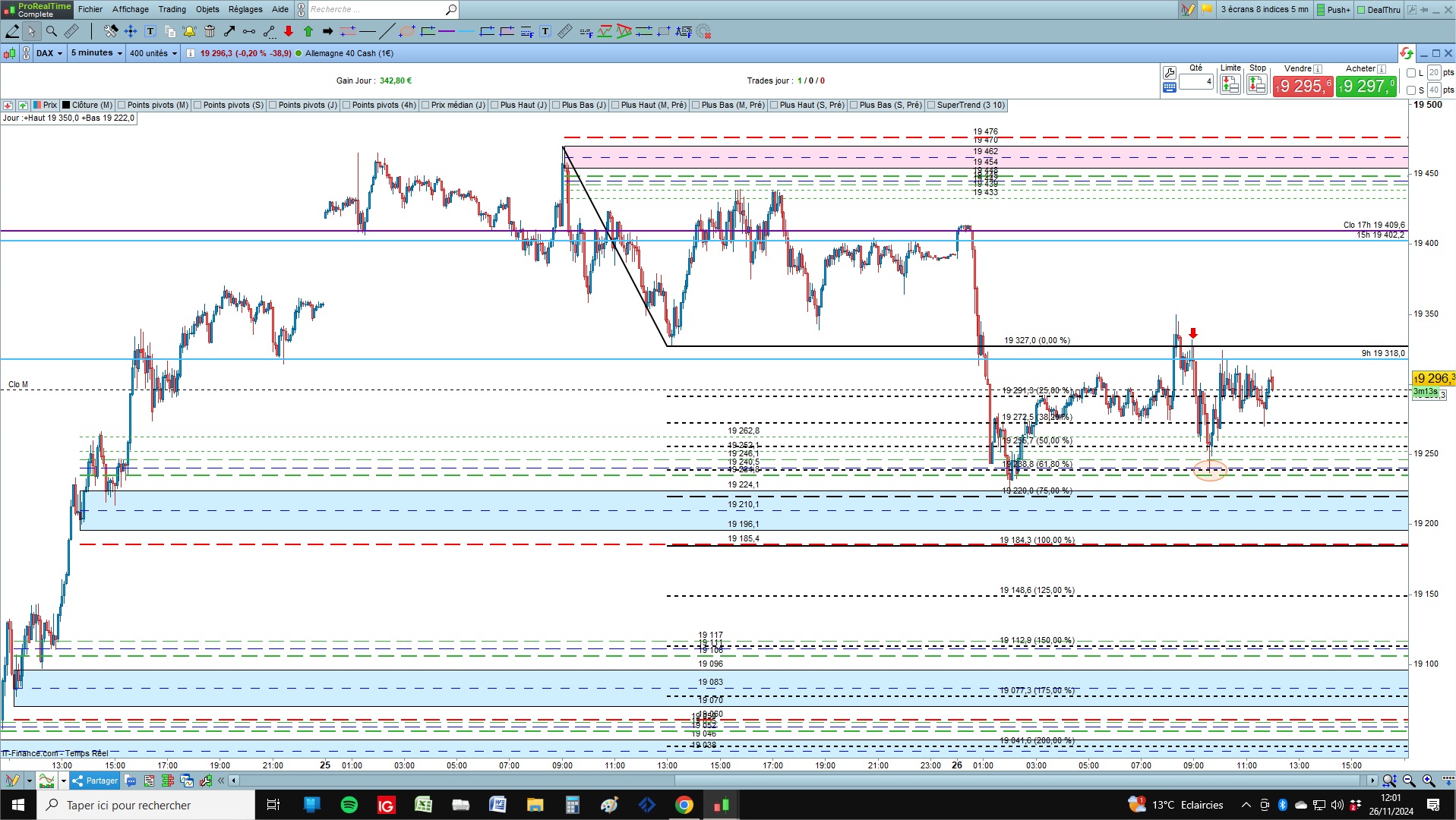This screenshot has width=1456, height=820.
Task: Open the 400 unités dropdown
Action: [x=153, y=53]
